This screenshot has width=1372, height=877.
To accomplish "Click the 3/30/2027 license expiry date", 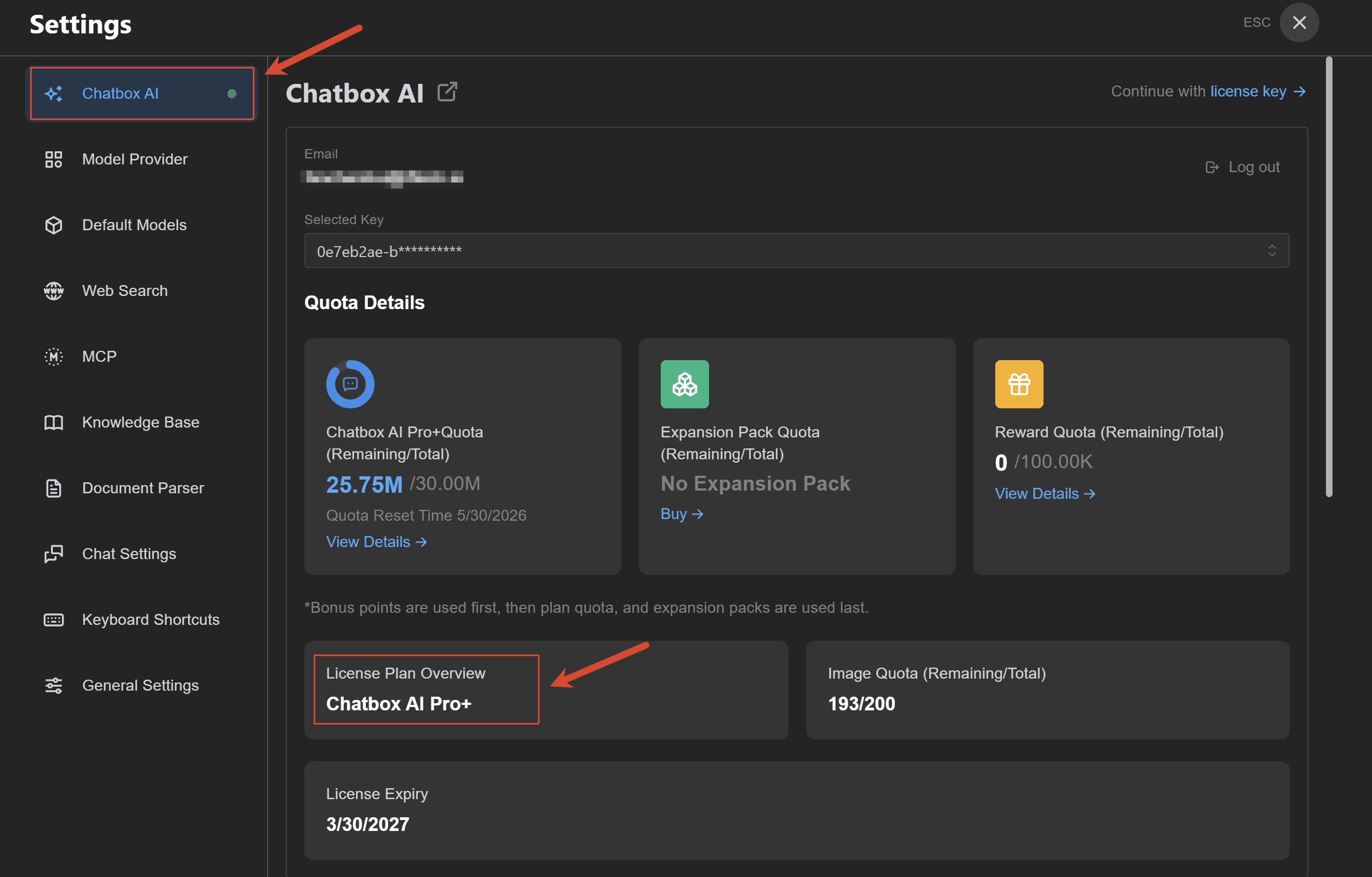I will pos(367,824).
